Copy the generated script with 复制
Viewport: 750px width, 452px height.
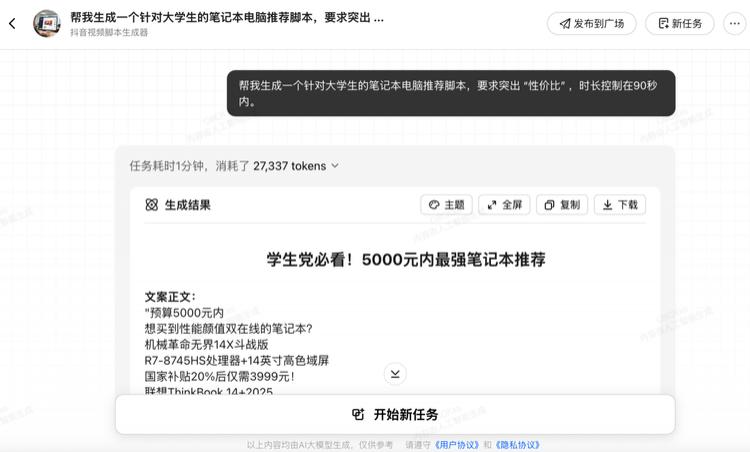[x=562, y=205]
